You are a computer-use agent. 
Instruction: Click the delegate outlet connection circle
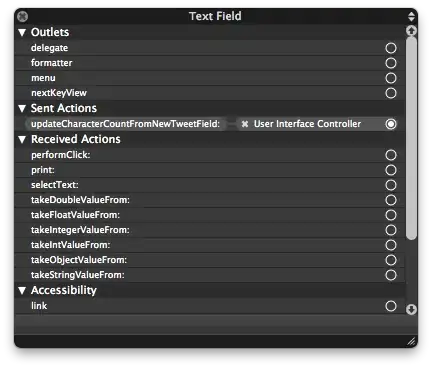pyautogui.click(x=391, y=48)
